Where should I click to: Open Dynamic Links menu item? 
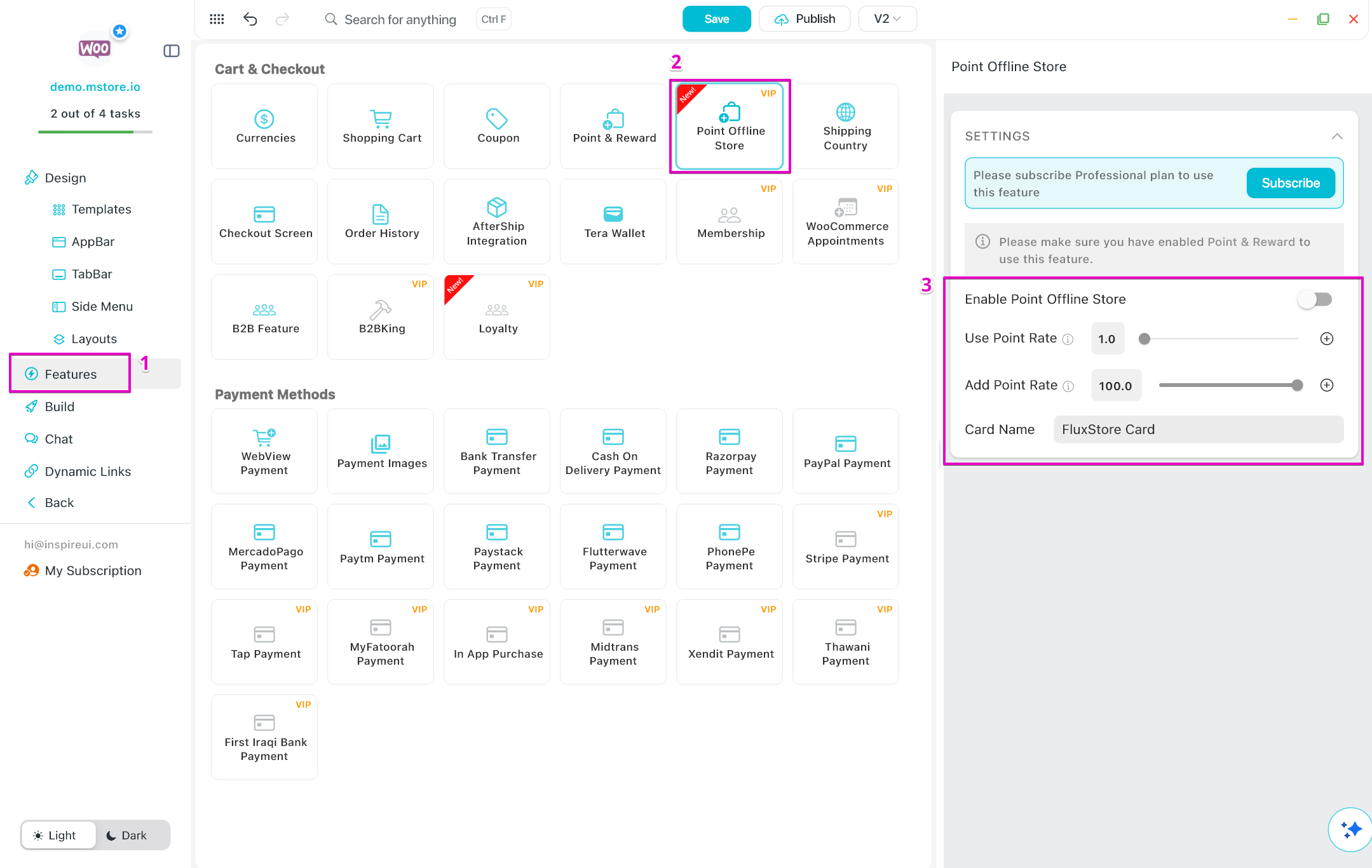(x=88, y=471)
